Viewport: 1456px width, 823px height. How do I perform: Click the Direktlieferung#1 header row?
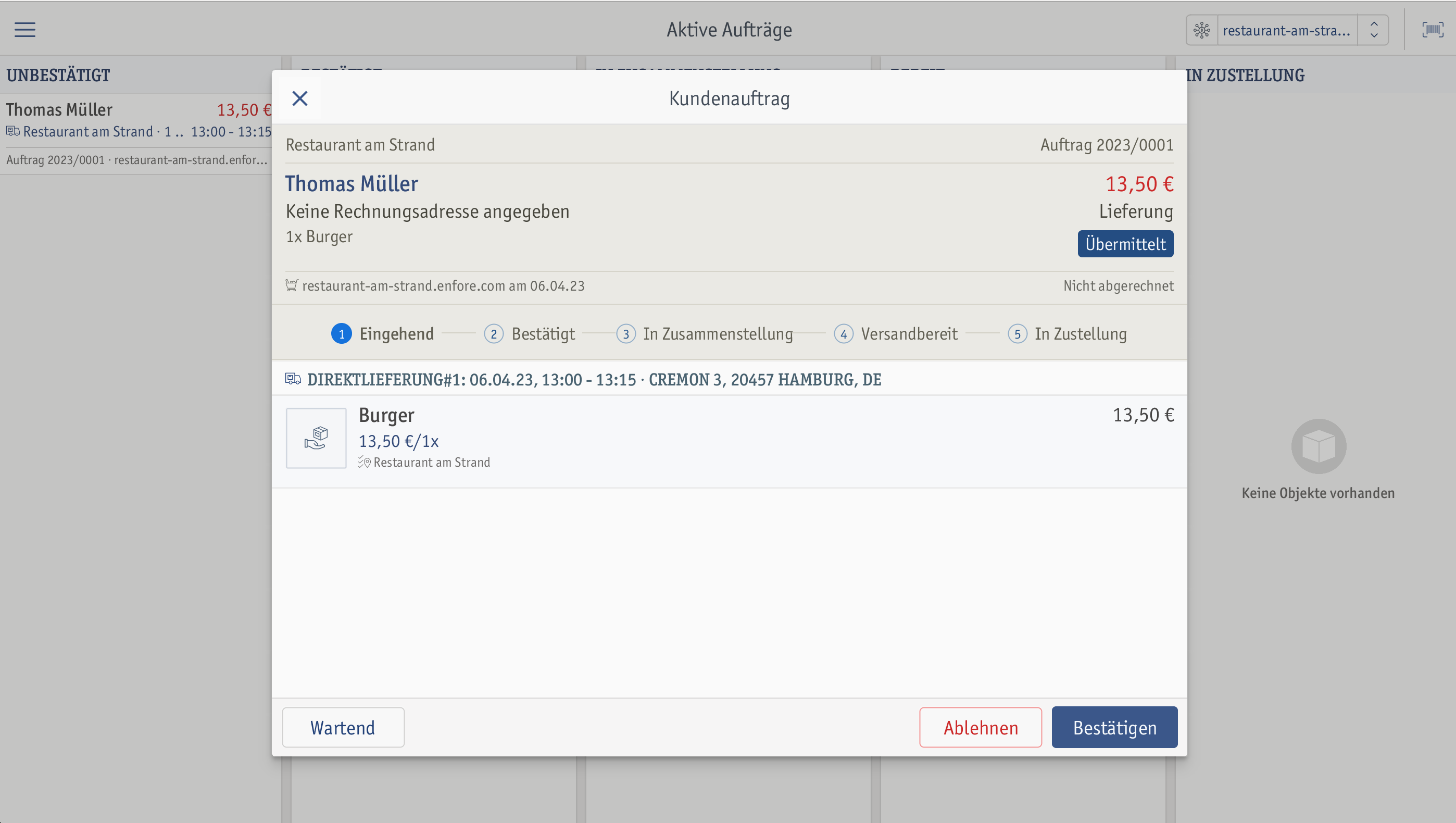coord(729,379)
